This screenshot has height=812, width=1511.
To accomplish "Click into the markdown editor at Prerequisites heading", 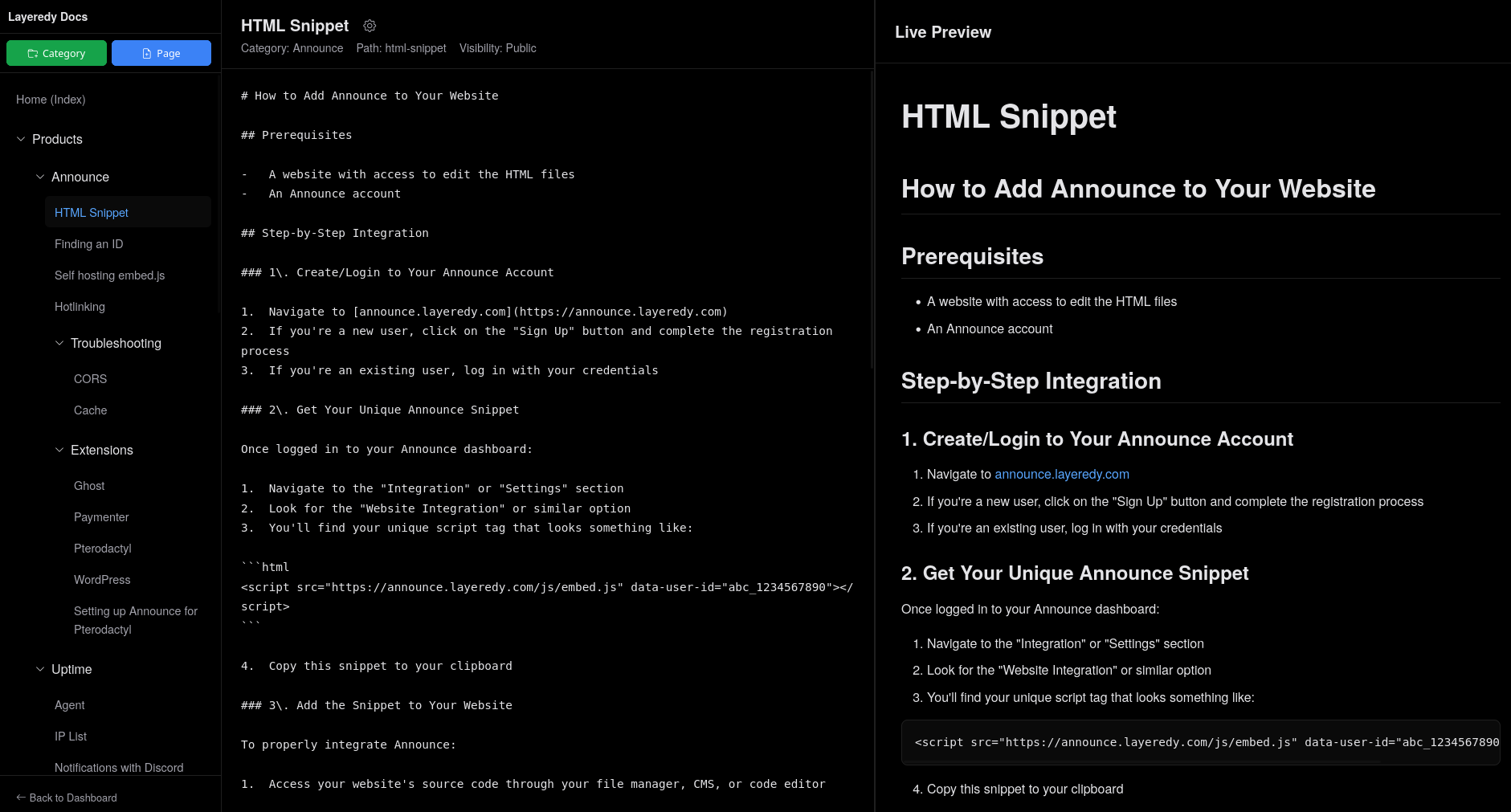I will tap(296, 135).
